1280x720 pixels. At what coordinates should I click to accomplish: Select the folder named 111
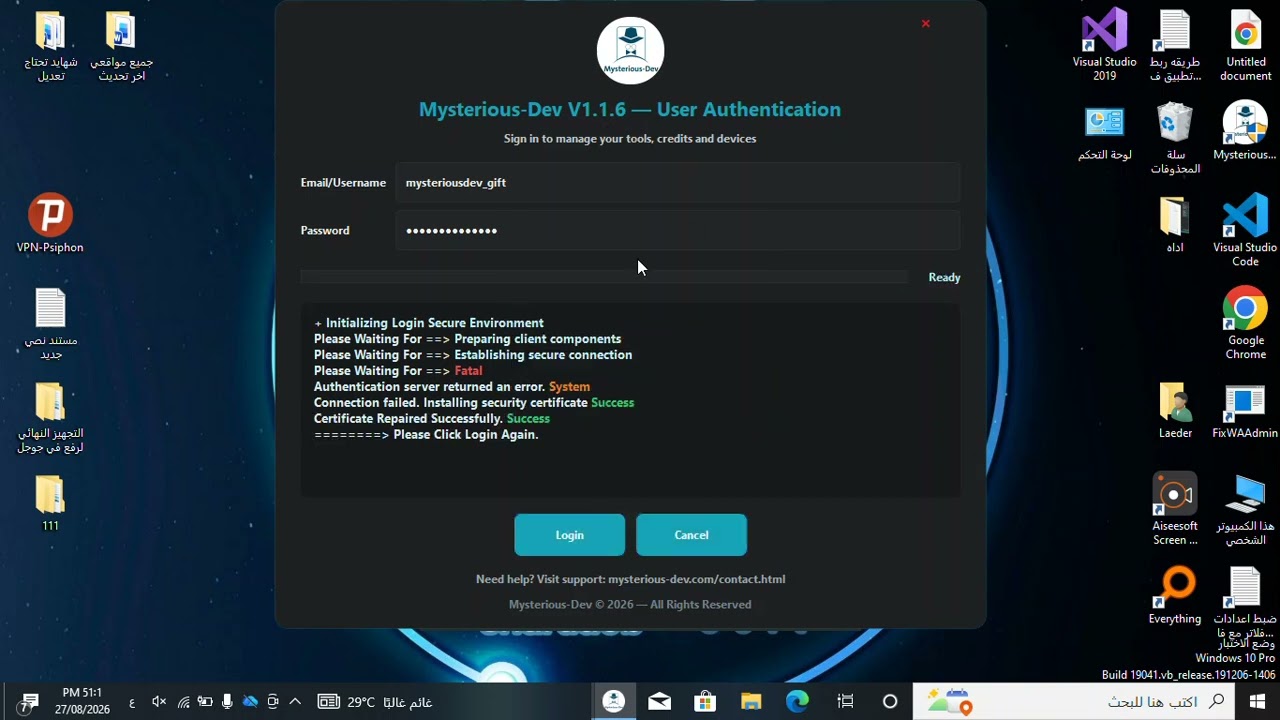[50, 503]
